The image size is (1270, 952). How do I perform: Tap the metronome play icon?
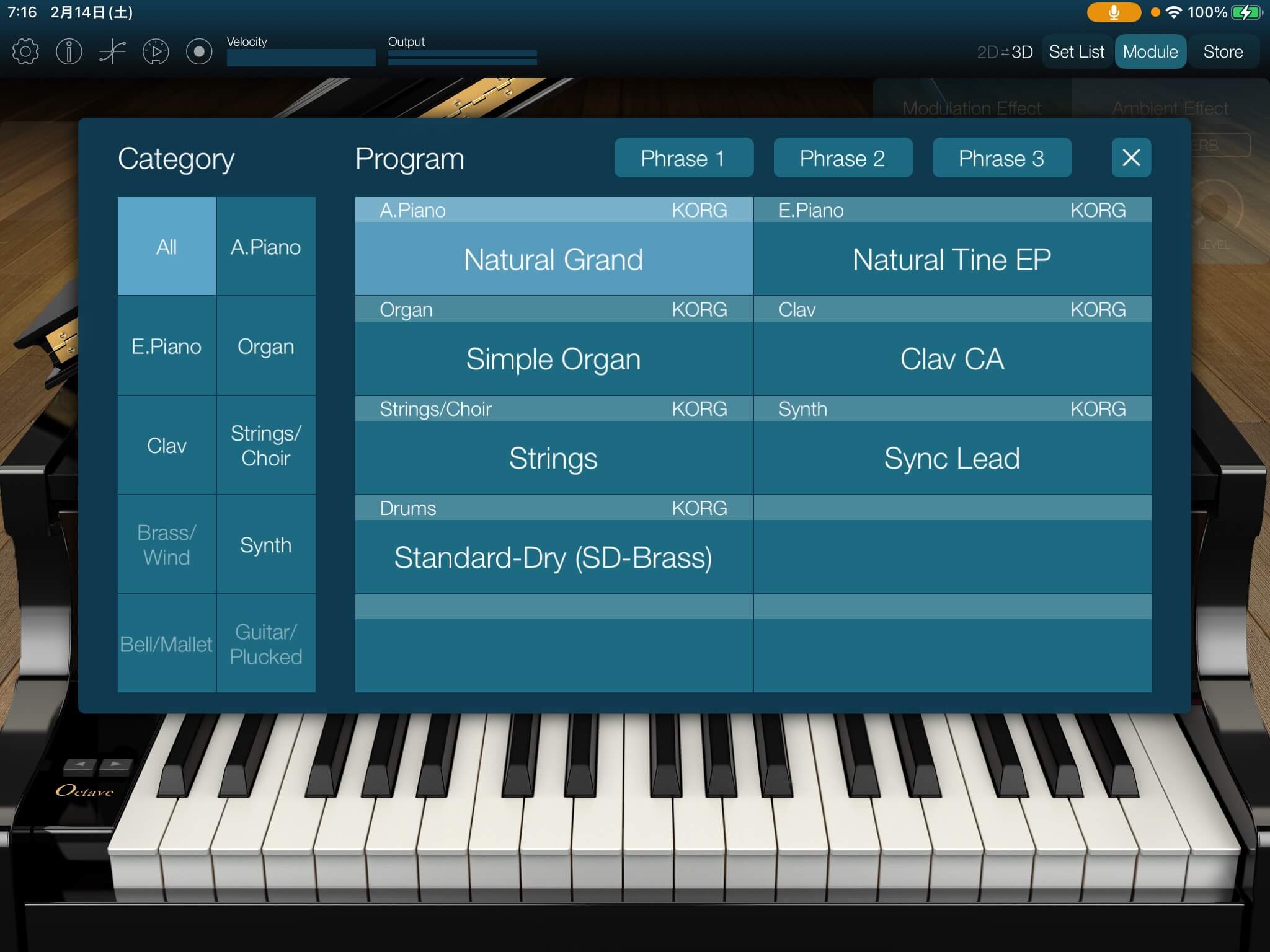point(156,51)
